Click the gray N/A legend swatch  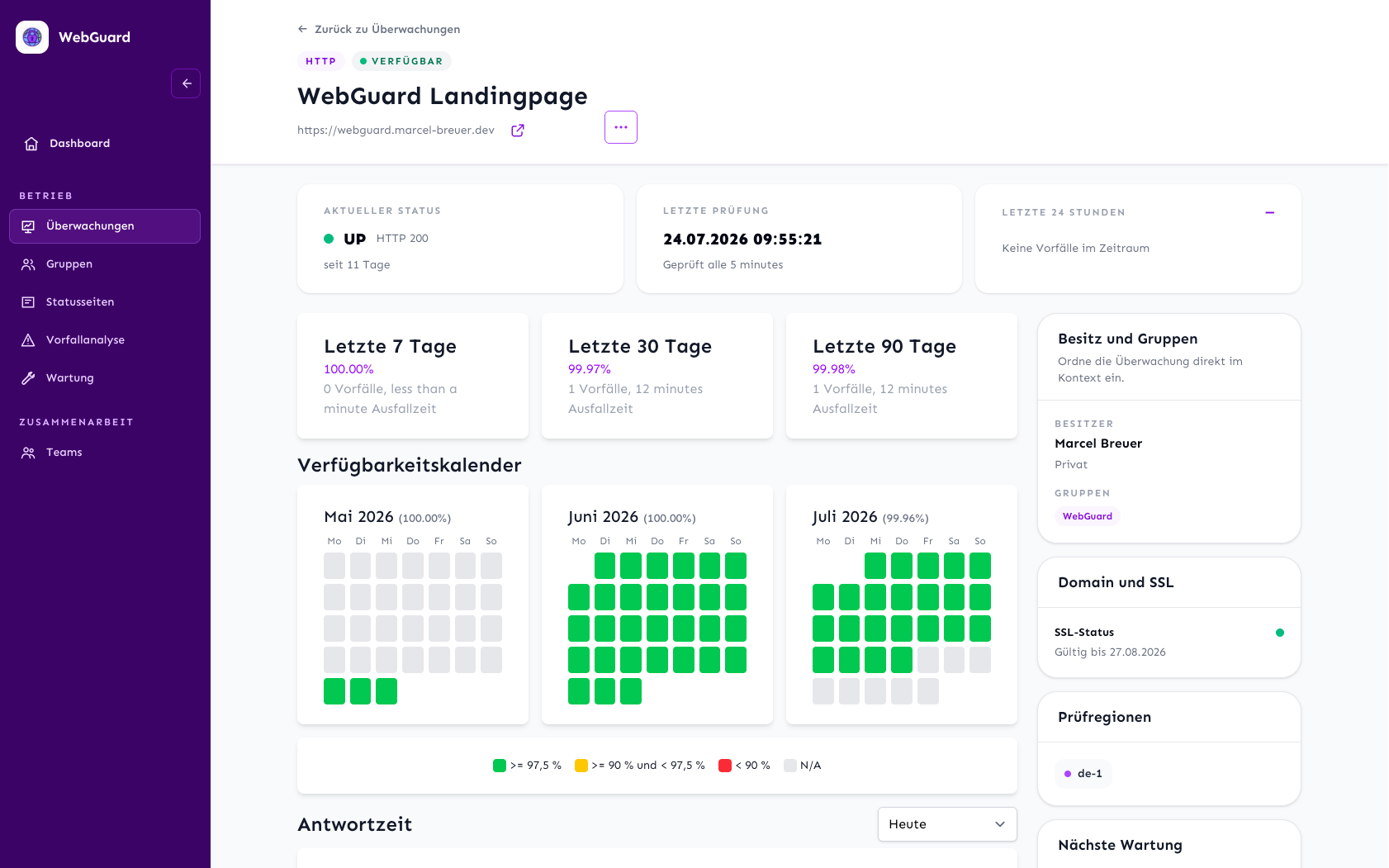(x=790, y=766)
